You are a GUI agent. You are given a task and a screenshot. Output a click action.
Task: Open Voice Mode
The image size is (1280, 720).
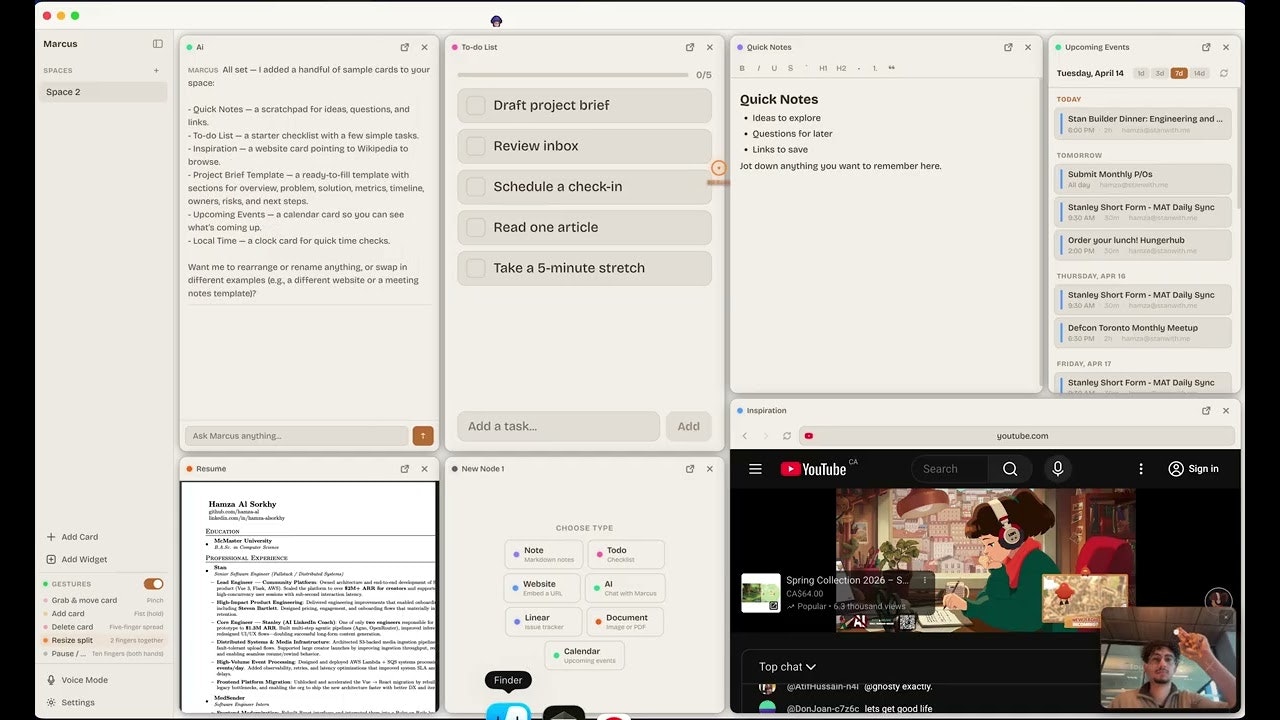76,680
